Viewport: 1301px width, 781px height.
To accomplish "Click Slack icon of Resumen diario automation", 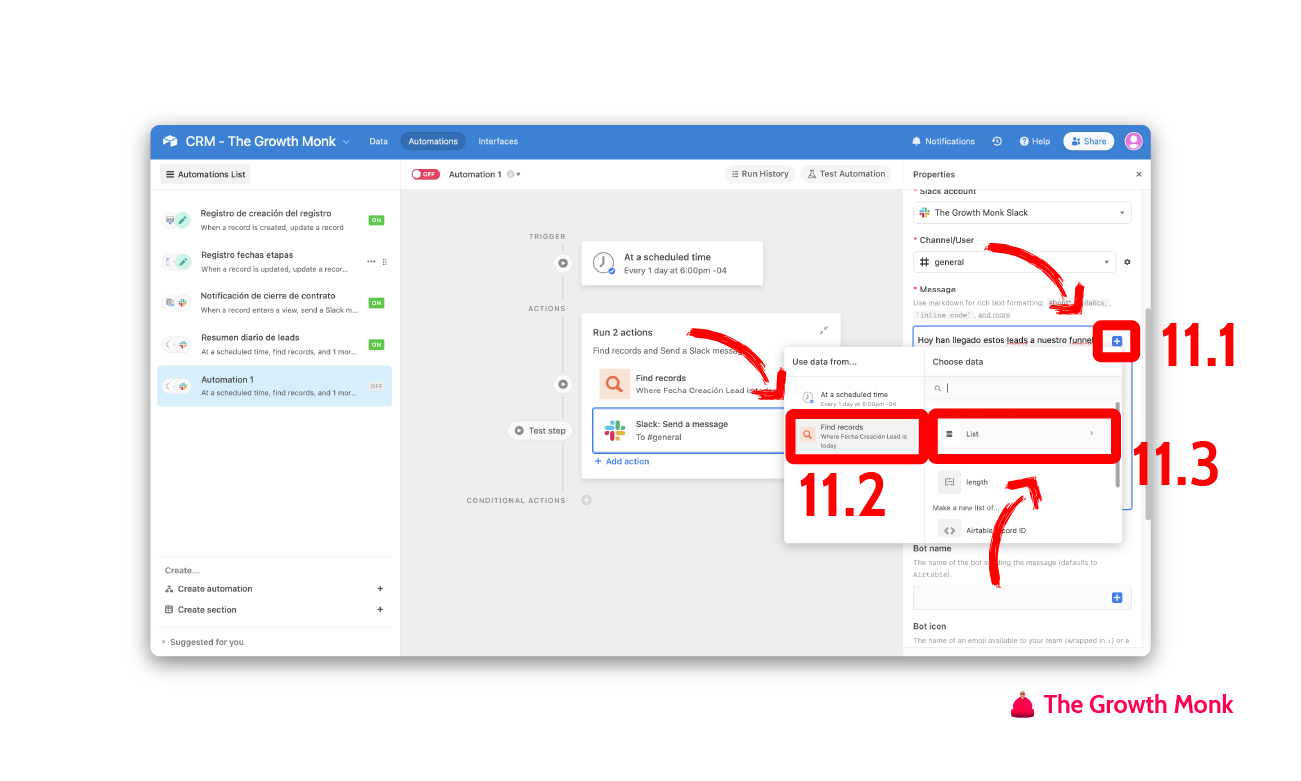I will pos(182,344).
